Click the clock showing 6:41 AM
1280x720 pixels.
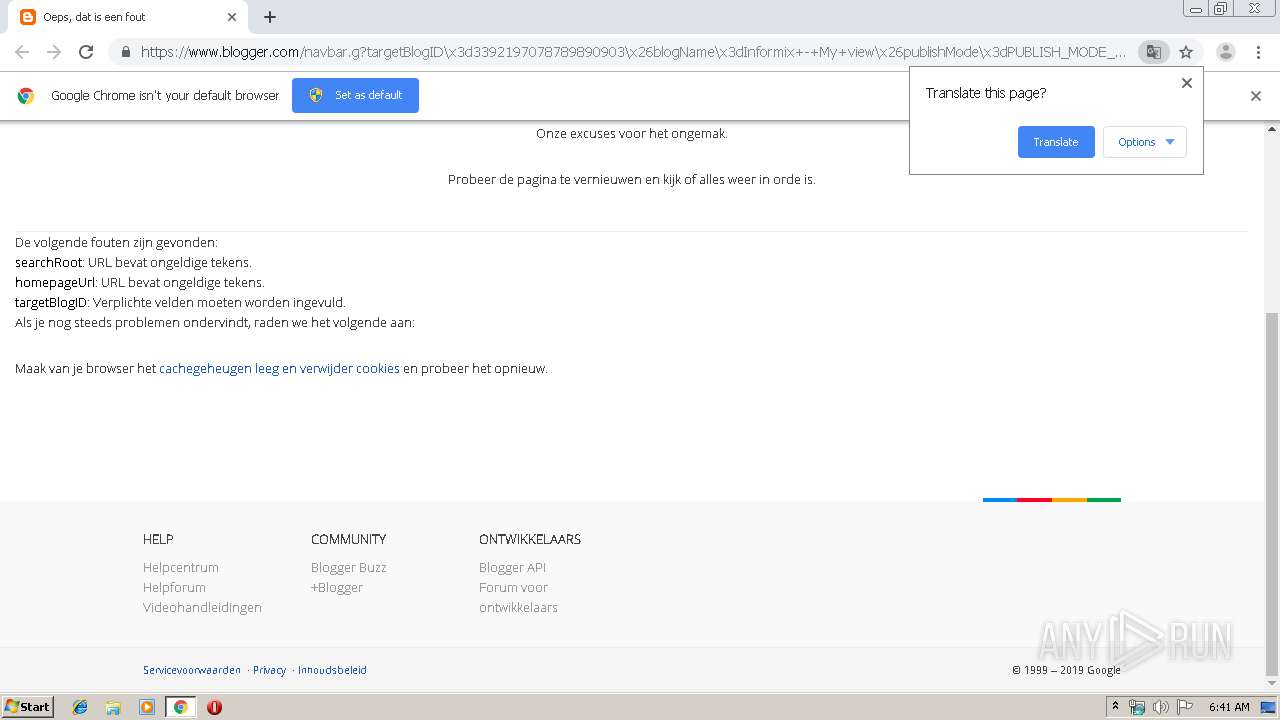pos(1229,707)
